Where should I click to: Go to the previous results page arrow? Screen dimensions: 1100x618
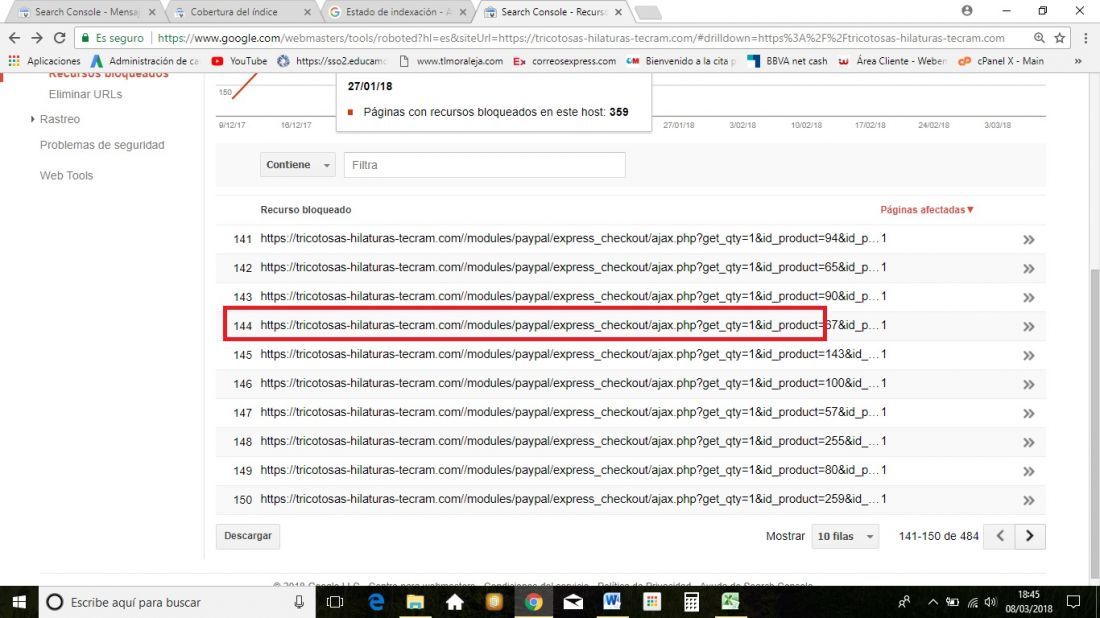(1000, 536)
